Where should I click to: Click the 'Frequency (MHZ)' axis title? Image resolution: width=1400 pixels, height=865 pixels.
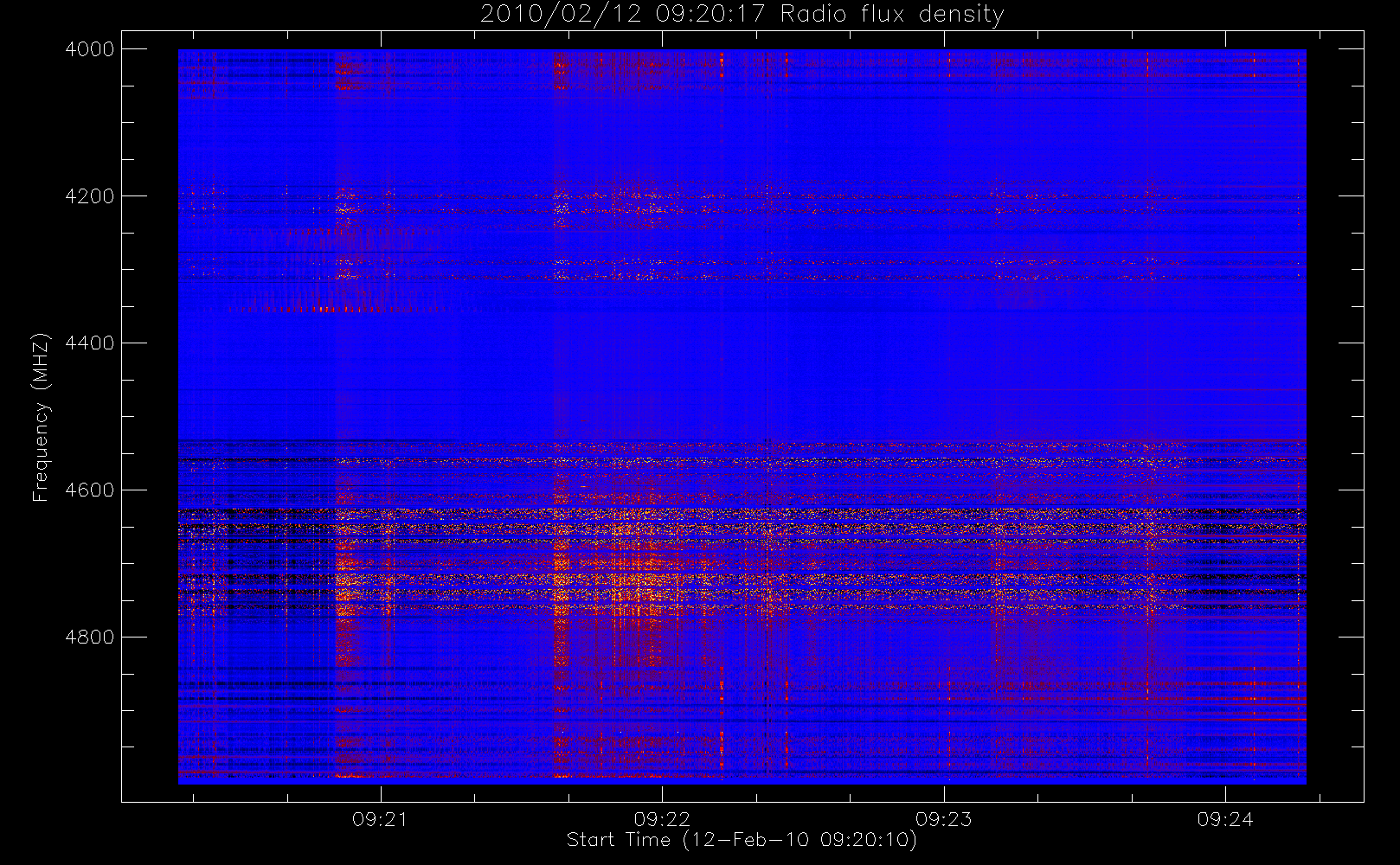(41, 417)
